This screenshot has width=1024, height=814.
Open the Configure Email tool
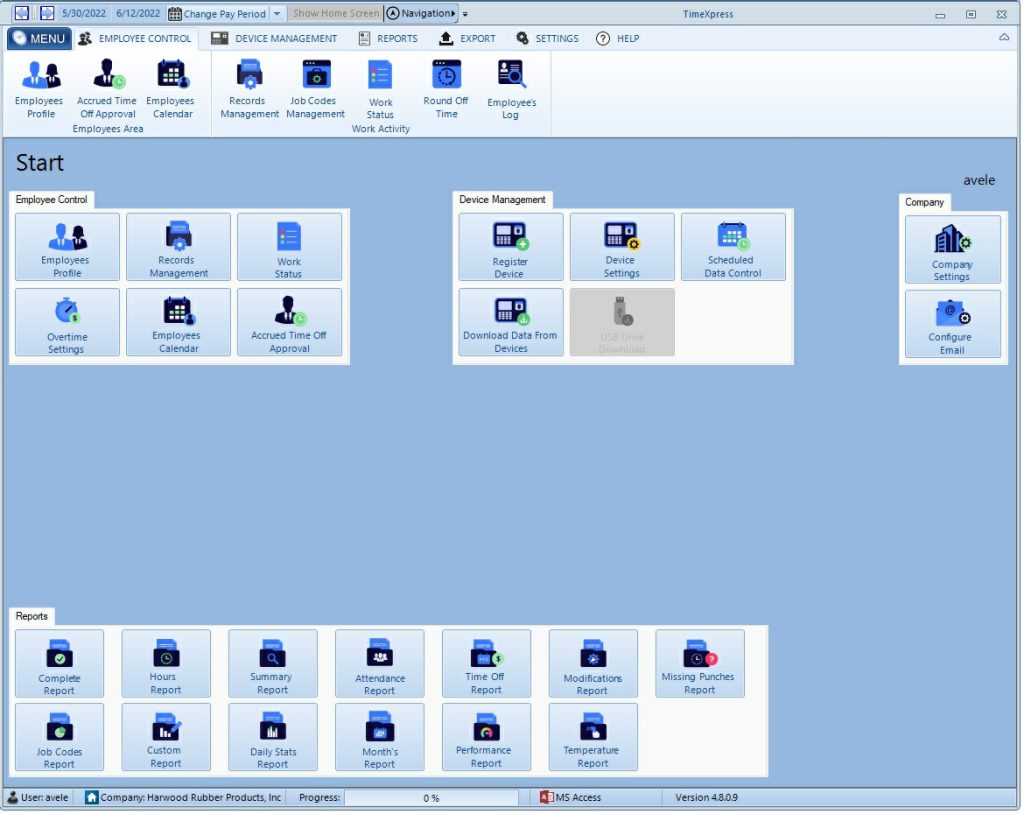pyautogui.click(x=952, y=322)
